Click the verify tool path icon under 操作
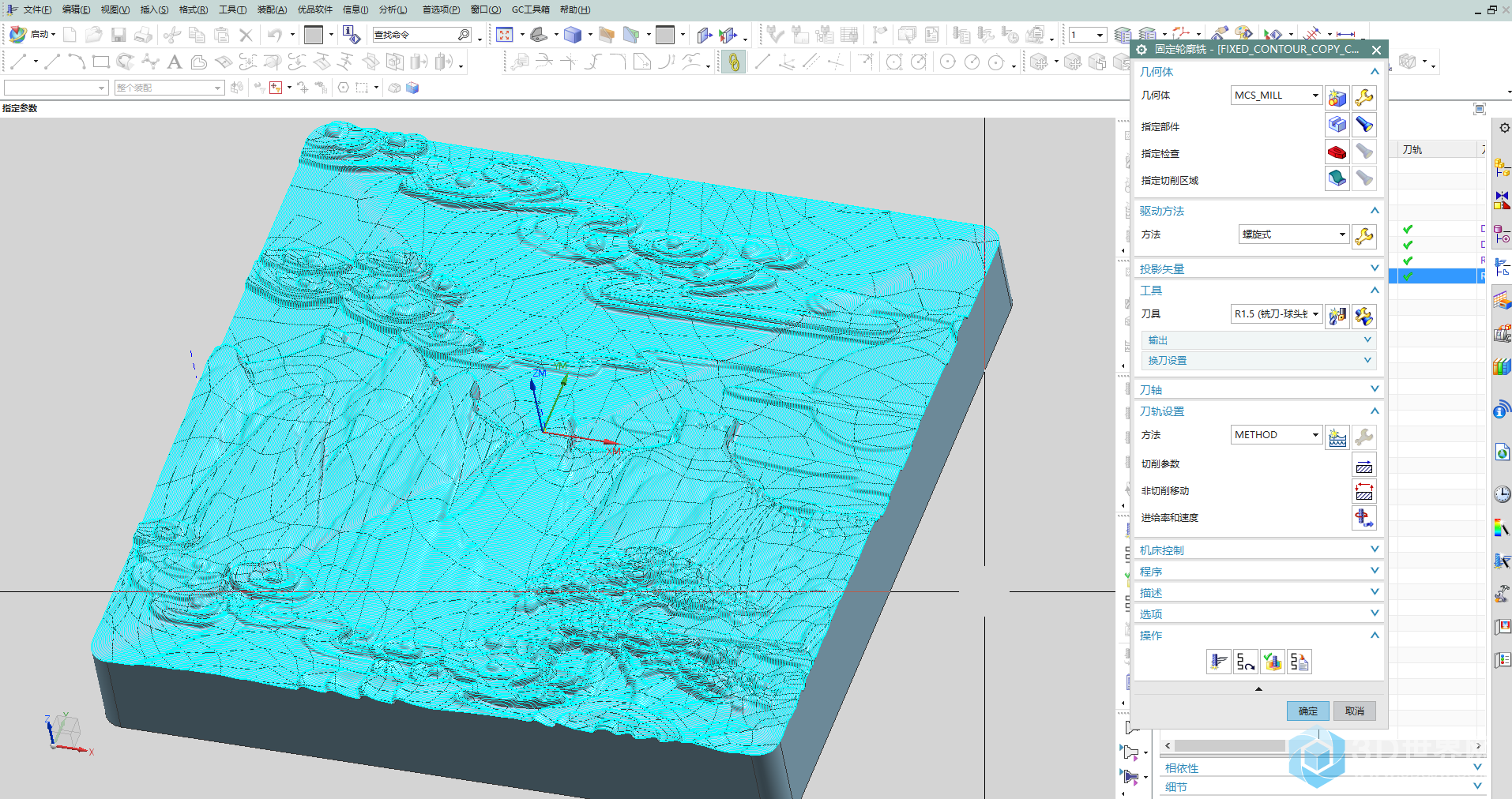1512x799 pixels. click(1273, 662)
